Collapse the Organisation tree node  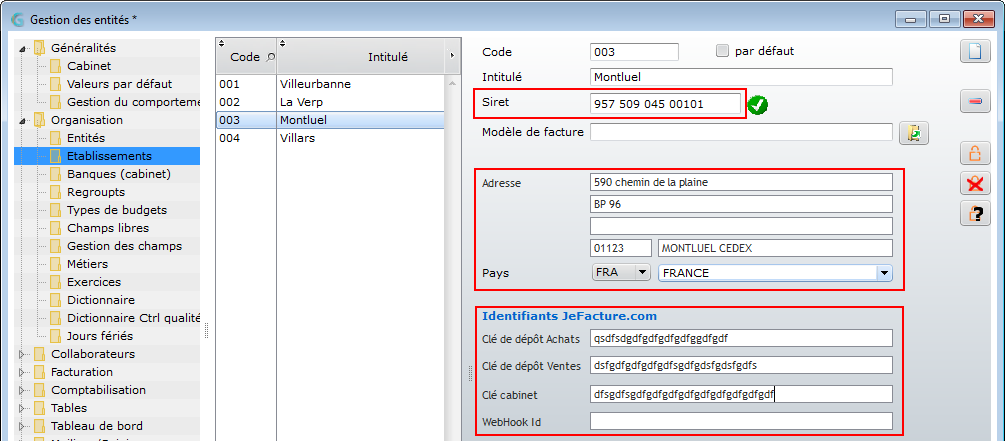click(x=24, y=121)
